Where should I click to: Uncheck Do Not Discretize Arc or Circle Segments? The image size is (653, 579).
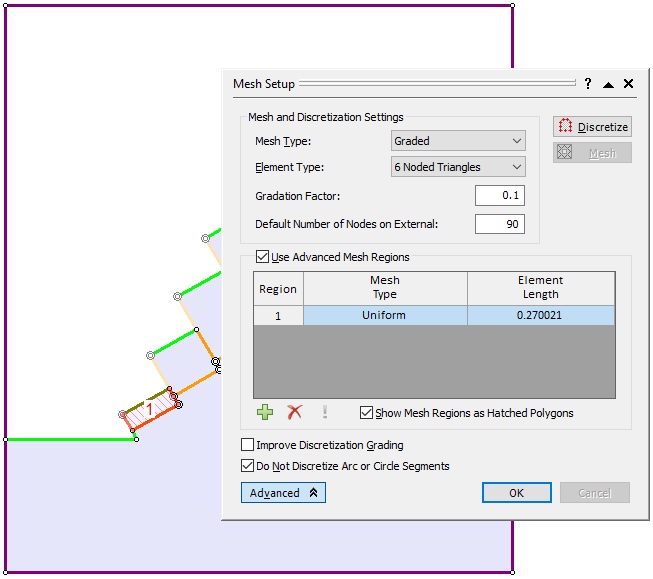click(248, 466)
